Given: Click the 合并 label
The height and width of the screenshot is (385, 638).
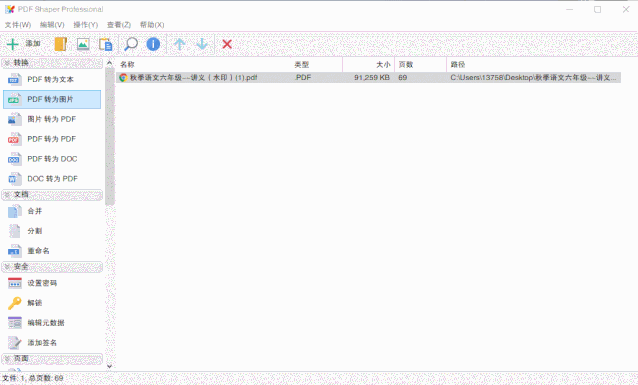Looking at the screenshot, I should pyautogui.click(x=35, y=211).
